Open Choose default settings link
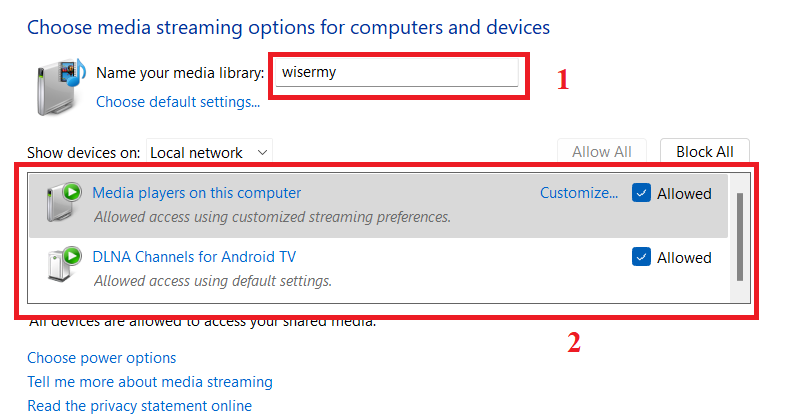The image size is (794, 418). (x=178, y=102)
